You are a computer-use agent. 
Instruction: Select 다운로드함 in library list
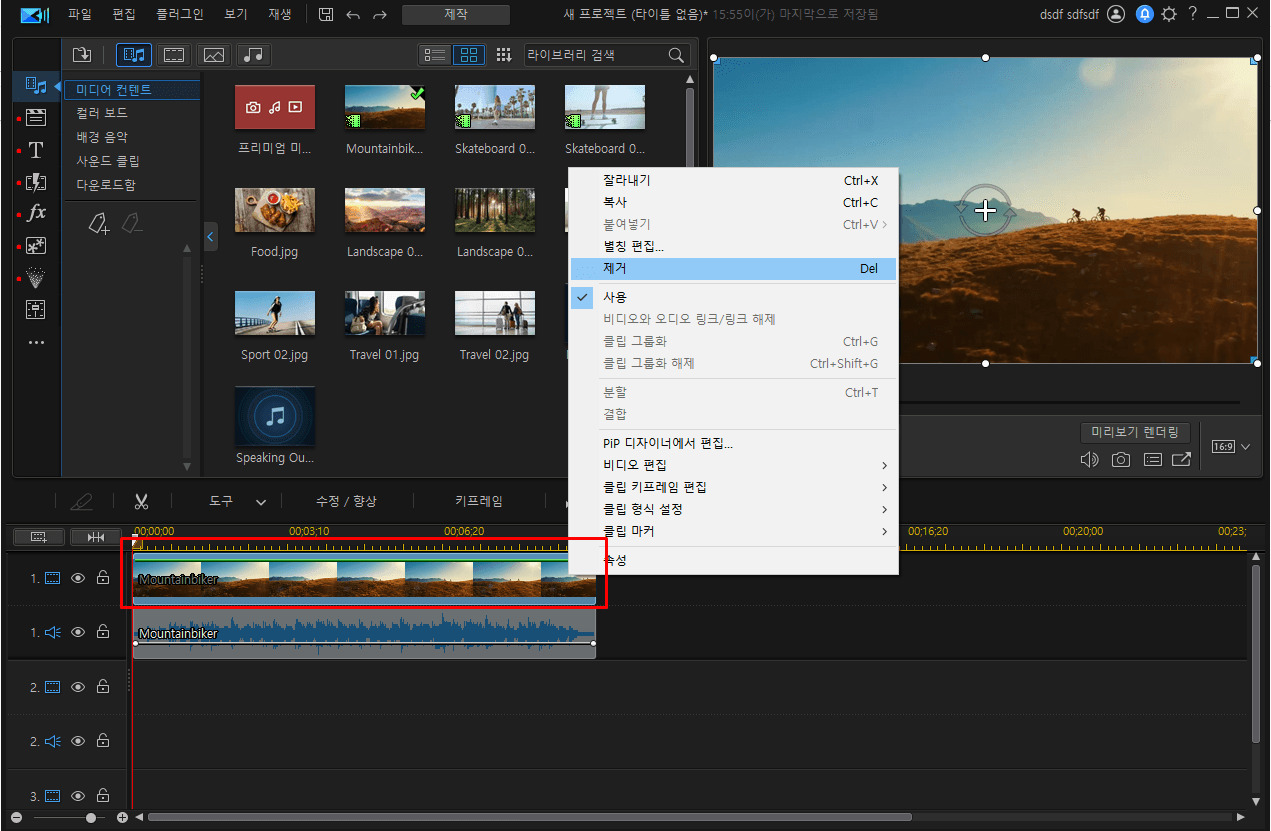coord(106,184)
